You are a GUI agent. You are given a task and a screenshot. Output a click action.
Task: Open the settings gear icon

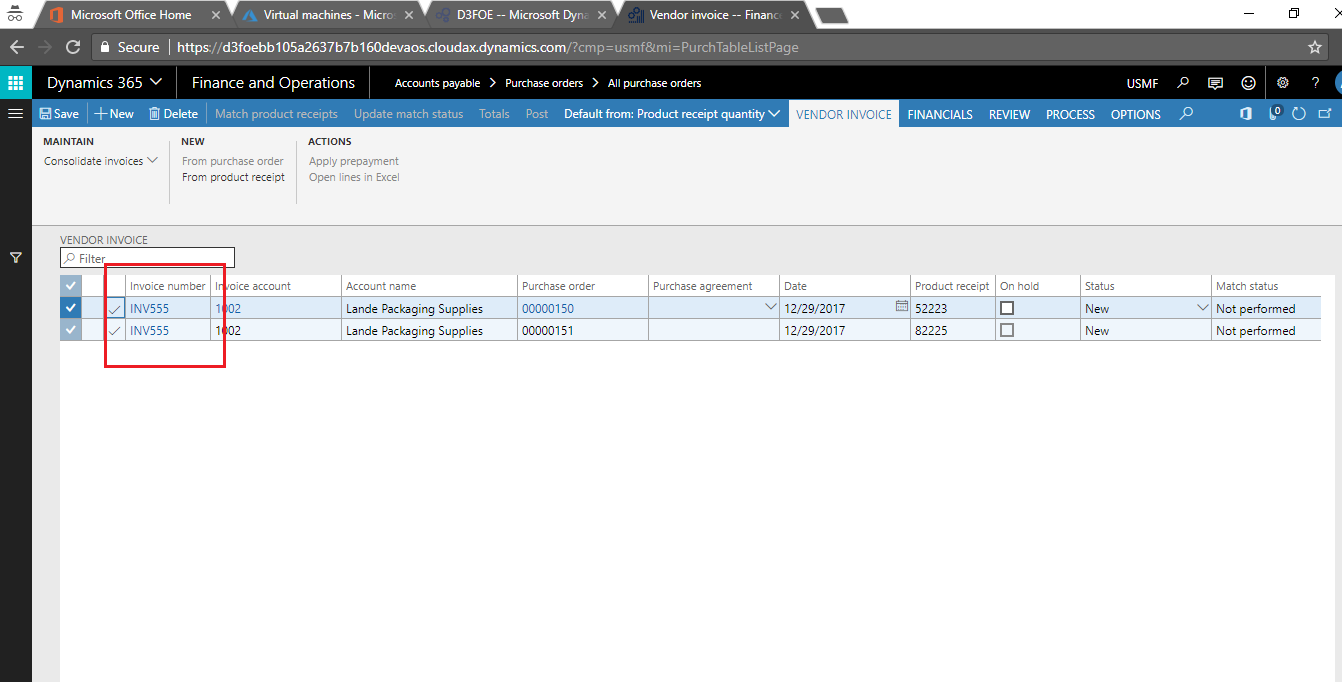pos(1283,83)
